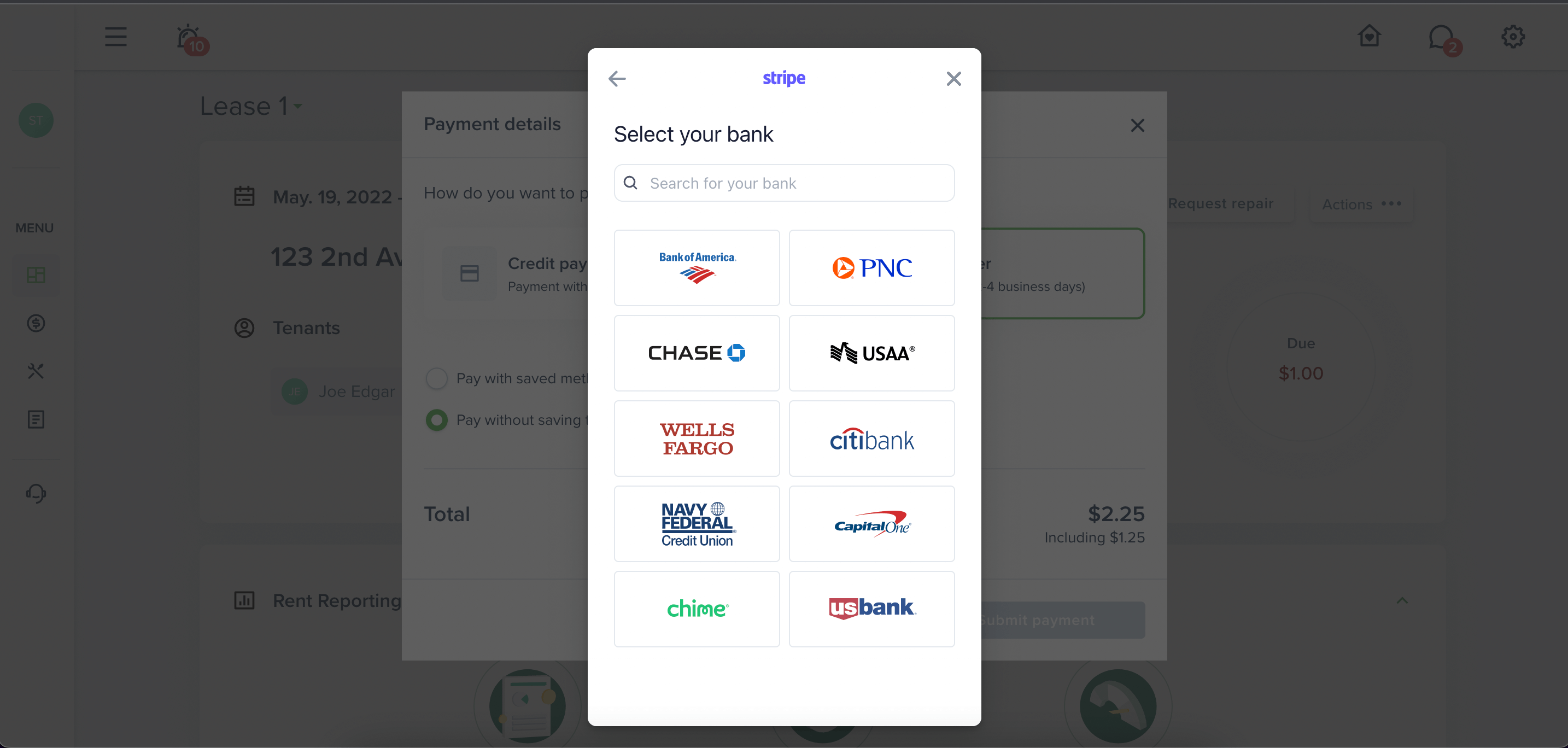Select the PNC bank icon
Image resolution: width=1568 pixels, height=748 pixels.
[872, 267]
